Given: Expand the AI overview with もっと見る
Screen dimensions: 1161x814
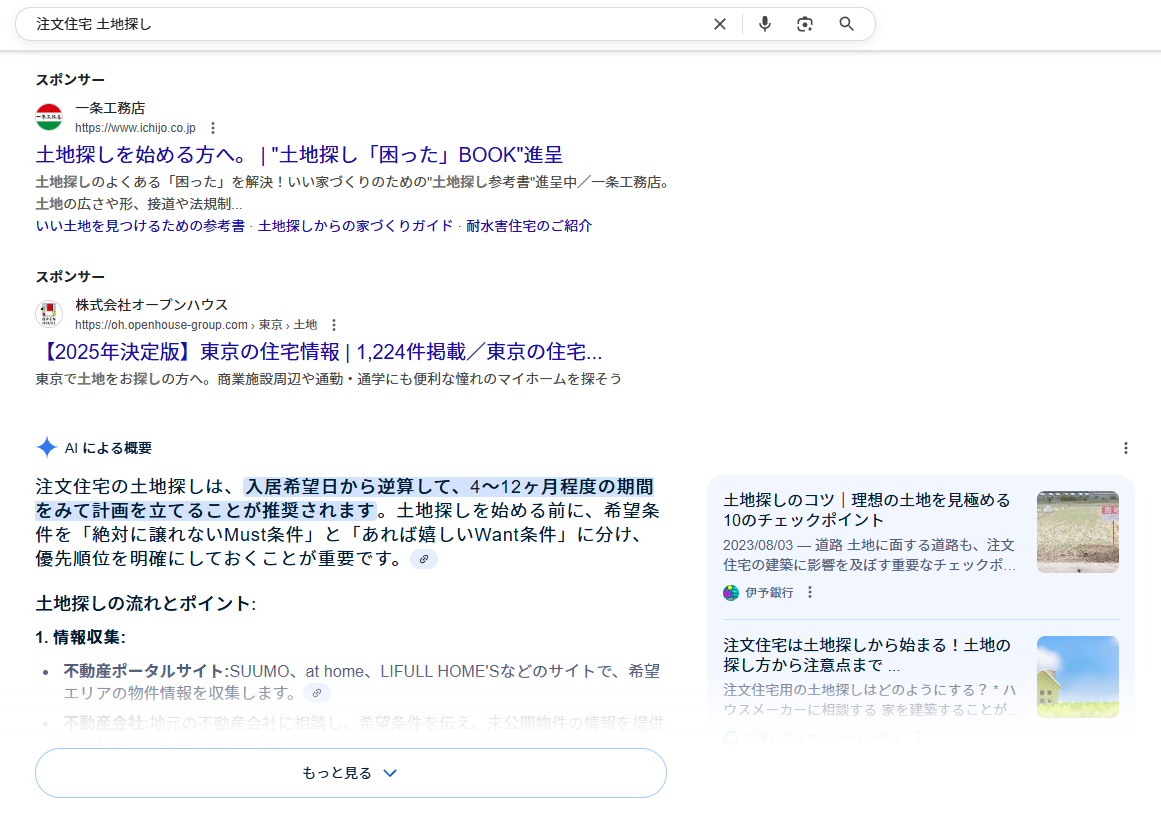Looking at the screenshot, I should tap(351, 773).
